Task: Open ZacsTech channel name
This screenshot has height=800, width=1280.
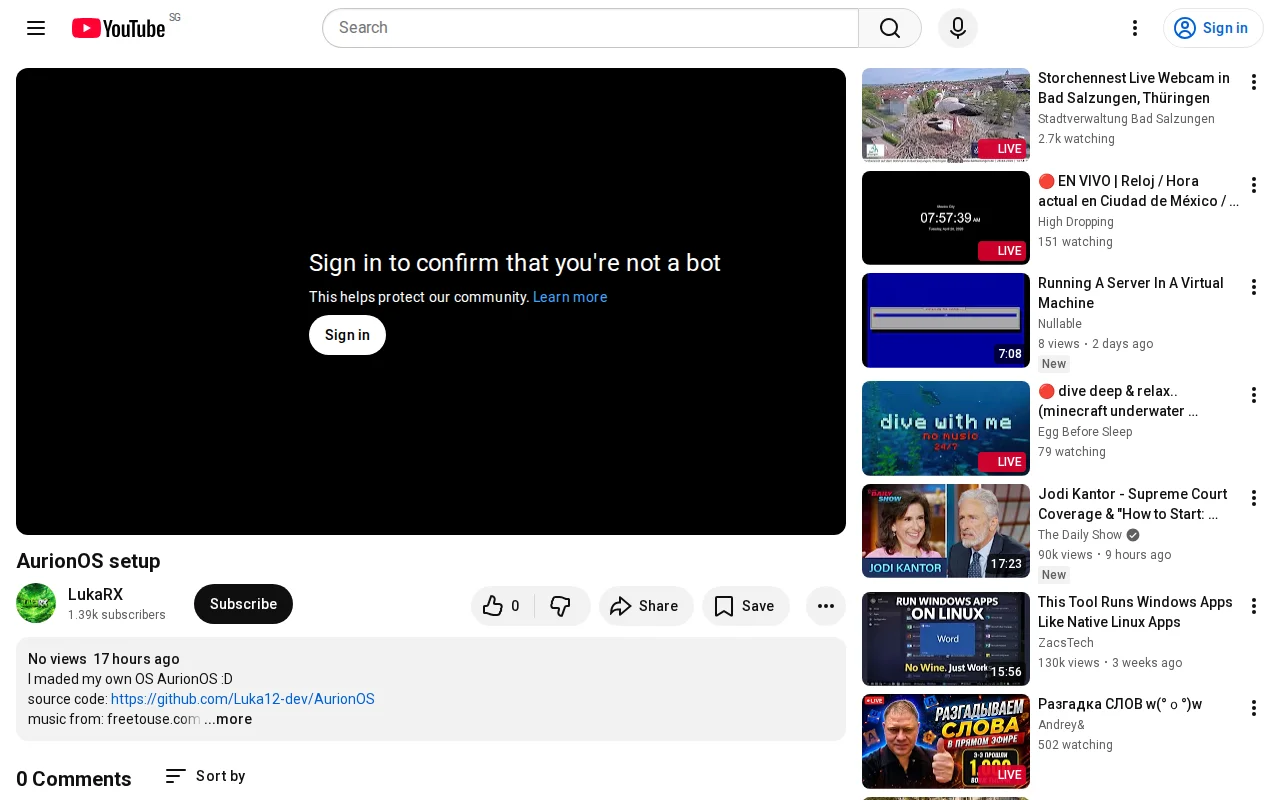Action: tap(1066, 643)
